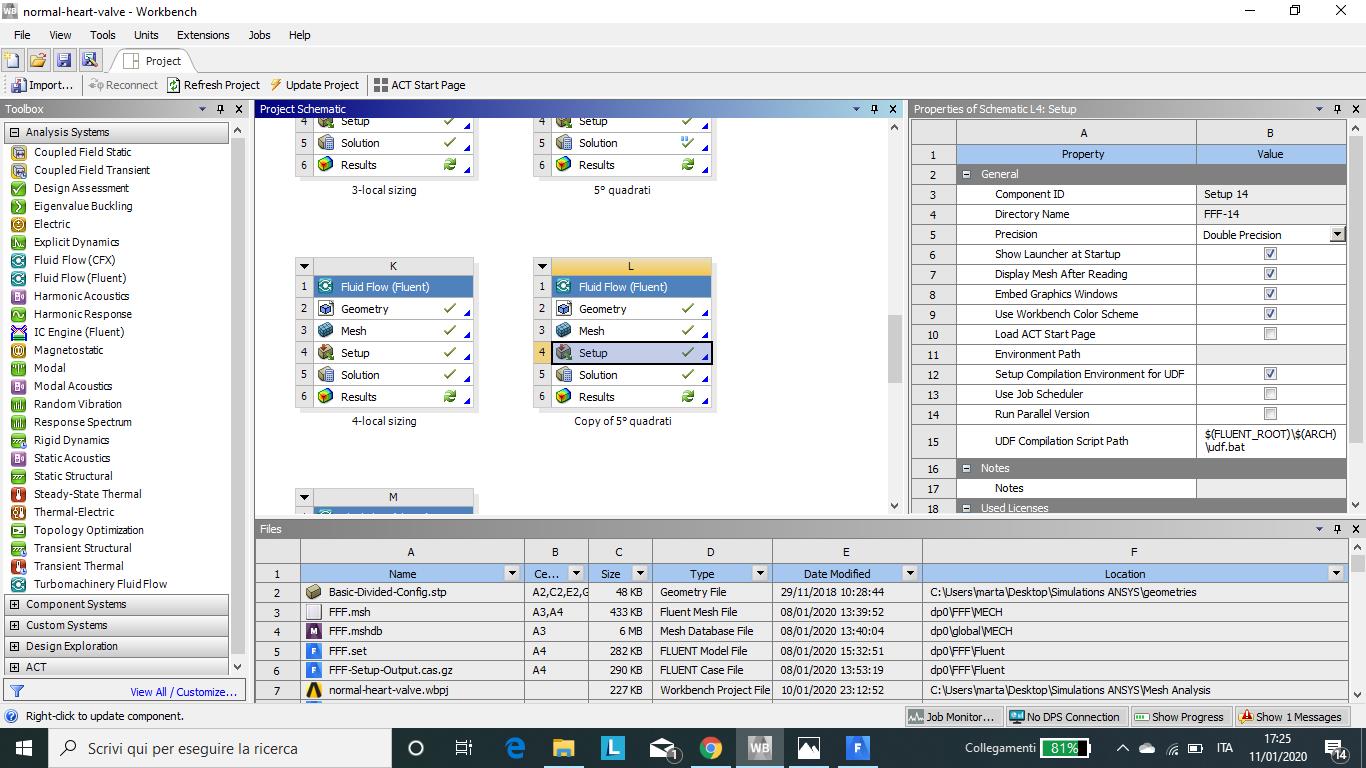This screenshot has width=1366, height=768.
Task: Enable Load ACT Start Page checkbox
Action: coord(1270,334)
